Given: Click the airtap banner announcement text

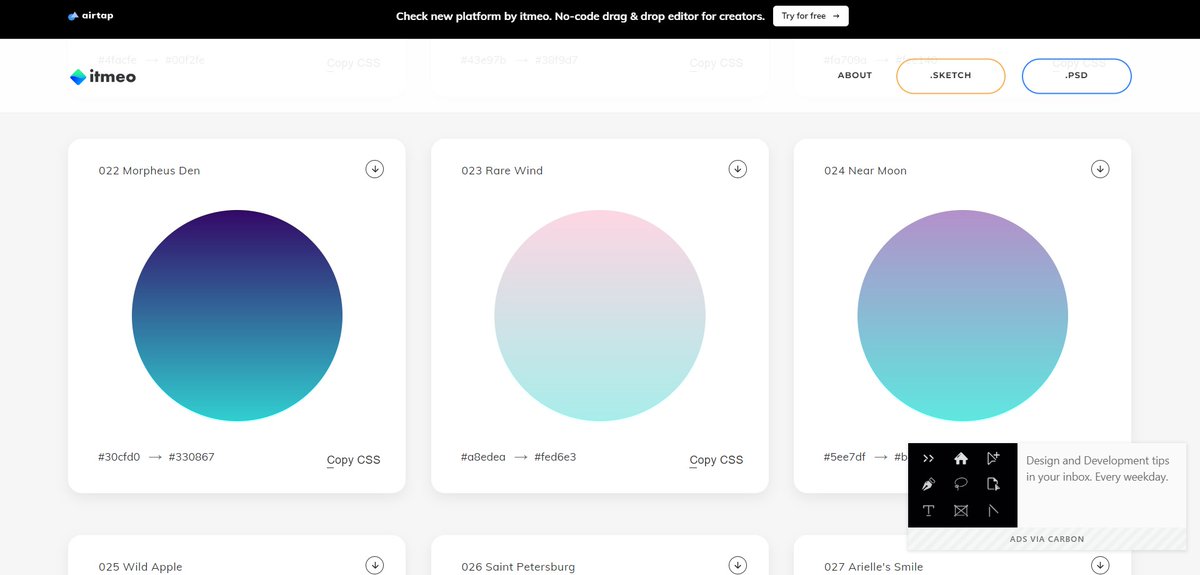Looking at the screenshot, I should tap(580, 16).
